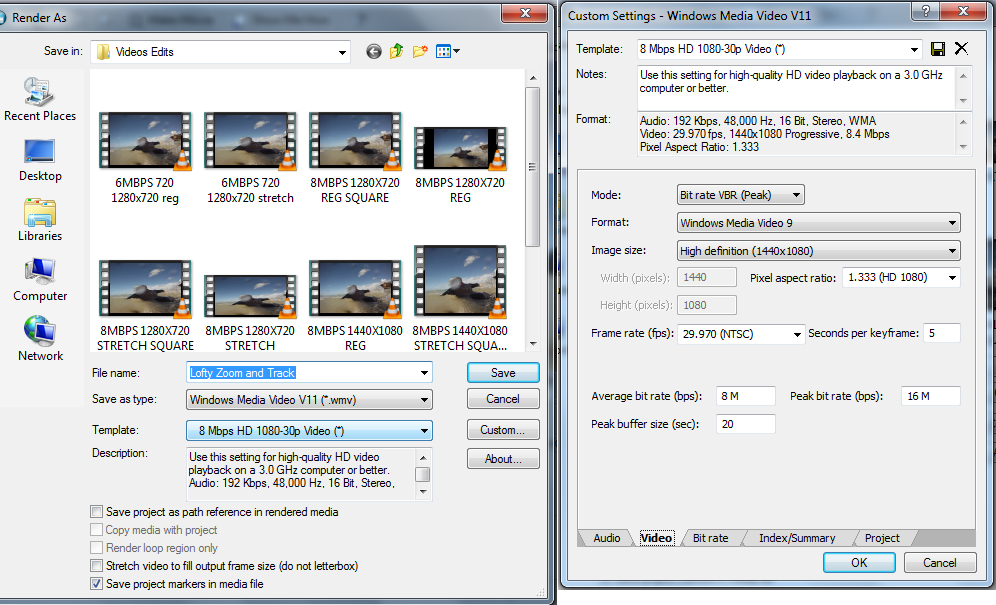
Task: Click the help question-mark button in Custom Settings
Action: (926, 11)
